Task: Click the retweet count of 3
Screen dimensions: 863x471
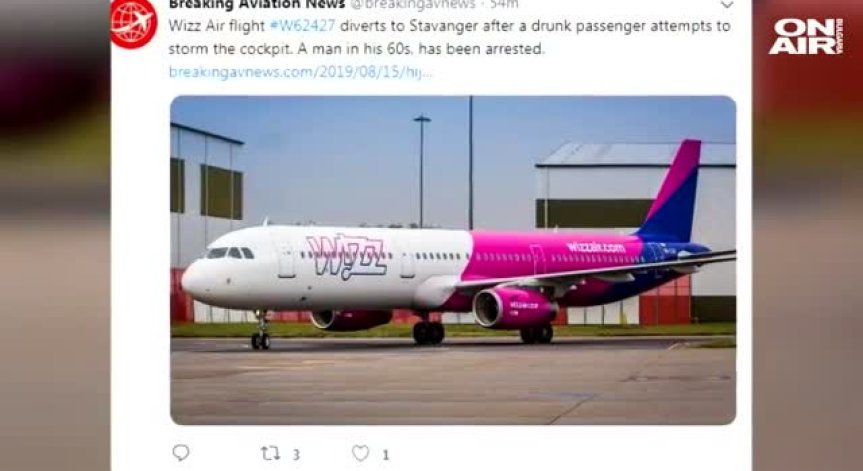Action: 296,455
